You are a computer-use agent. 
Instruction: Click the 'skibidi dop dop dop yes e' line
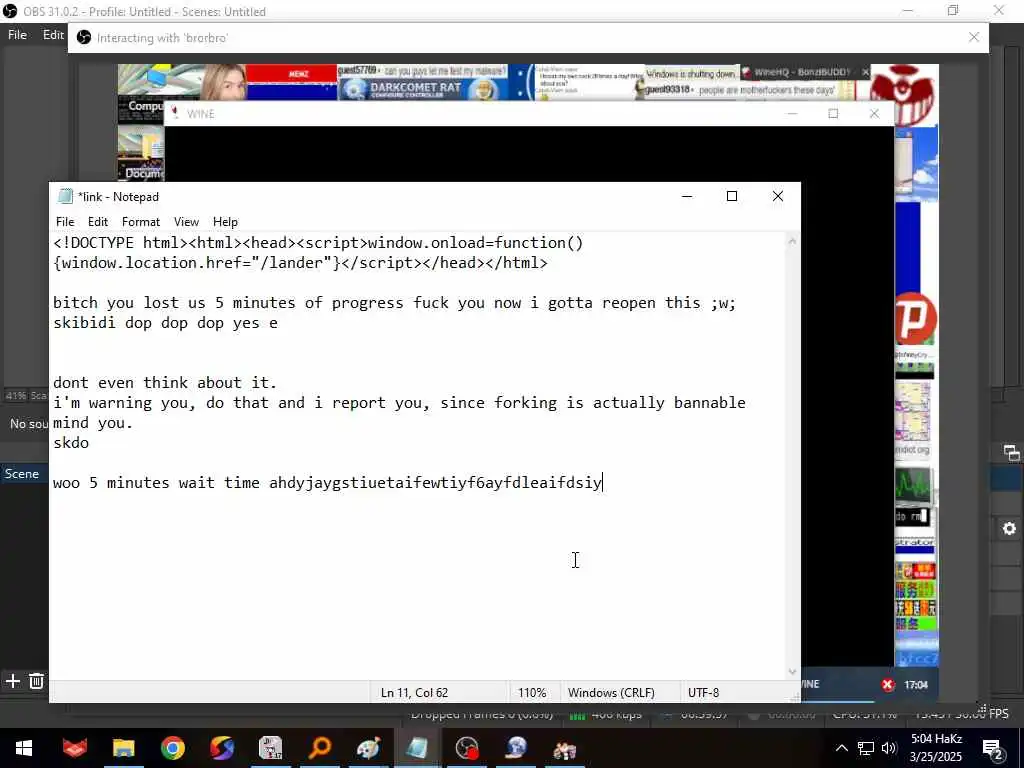coord(165,323)
